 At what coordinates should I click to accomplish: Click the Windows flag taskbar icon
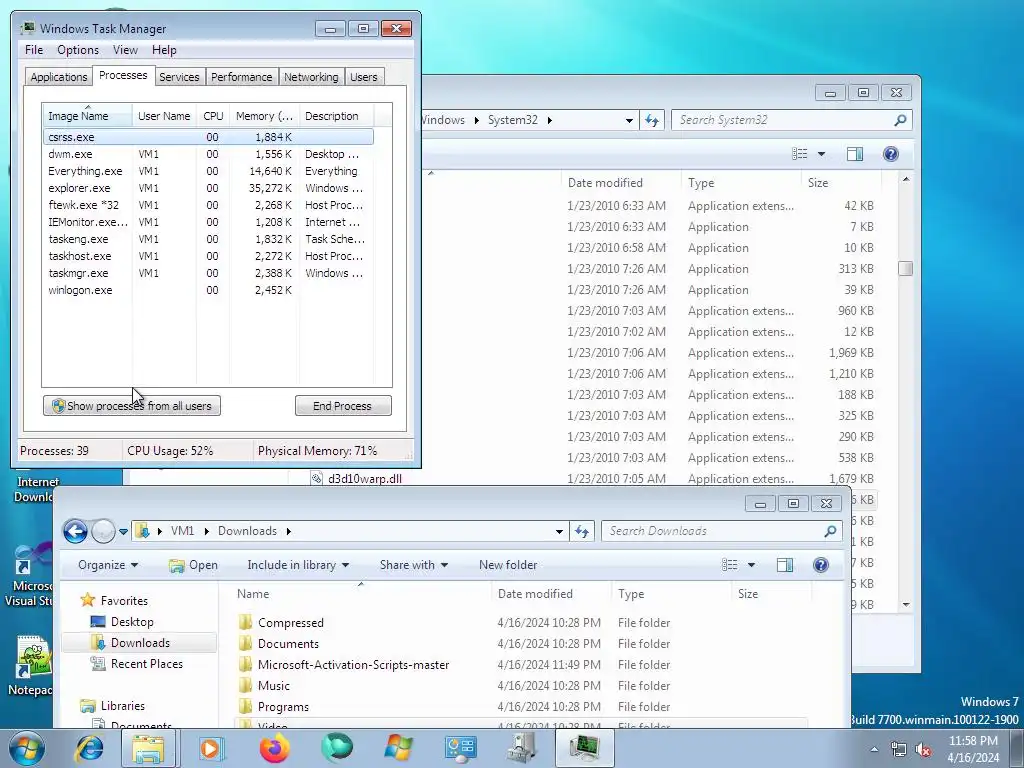click(x=398, y=748)
